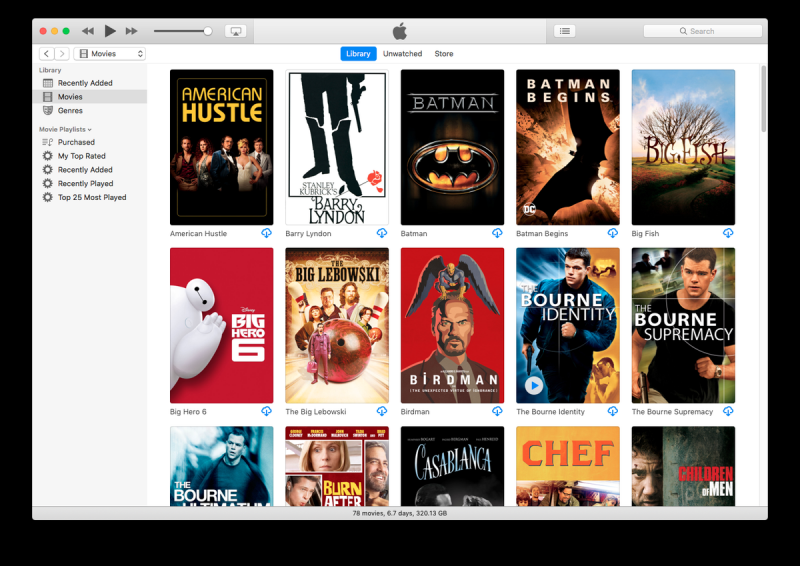
Task: Click the AirPlay icon in the toolbar
Action: (x=236, y=31)
